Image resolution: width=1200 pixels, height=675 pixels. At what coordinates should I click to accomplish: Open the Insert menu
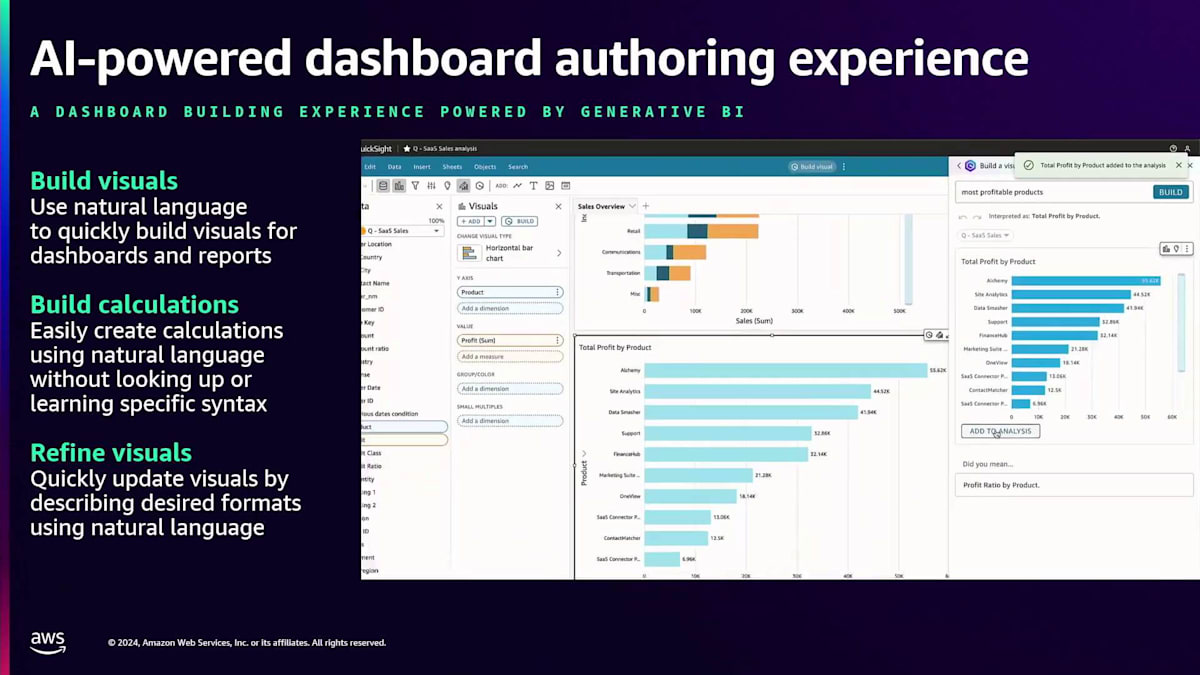tap(422, 167)
